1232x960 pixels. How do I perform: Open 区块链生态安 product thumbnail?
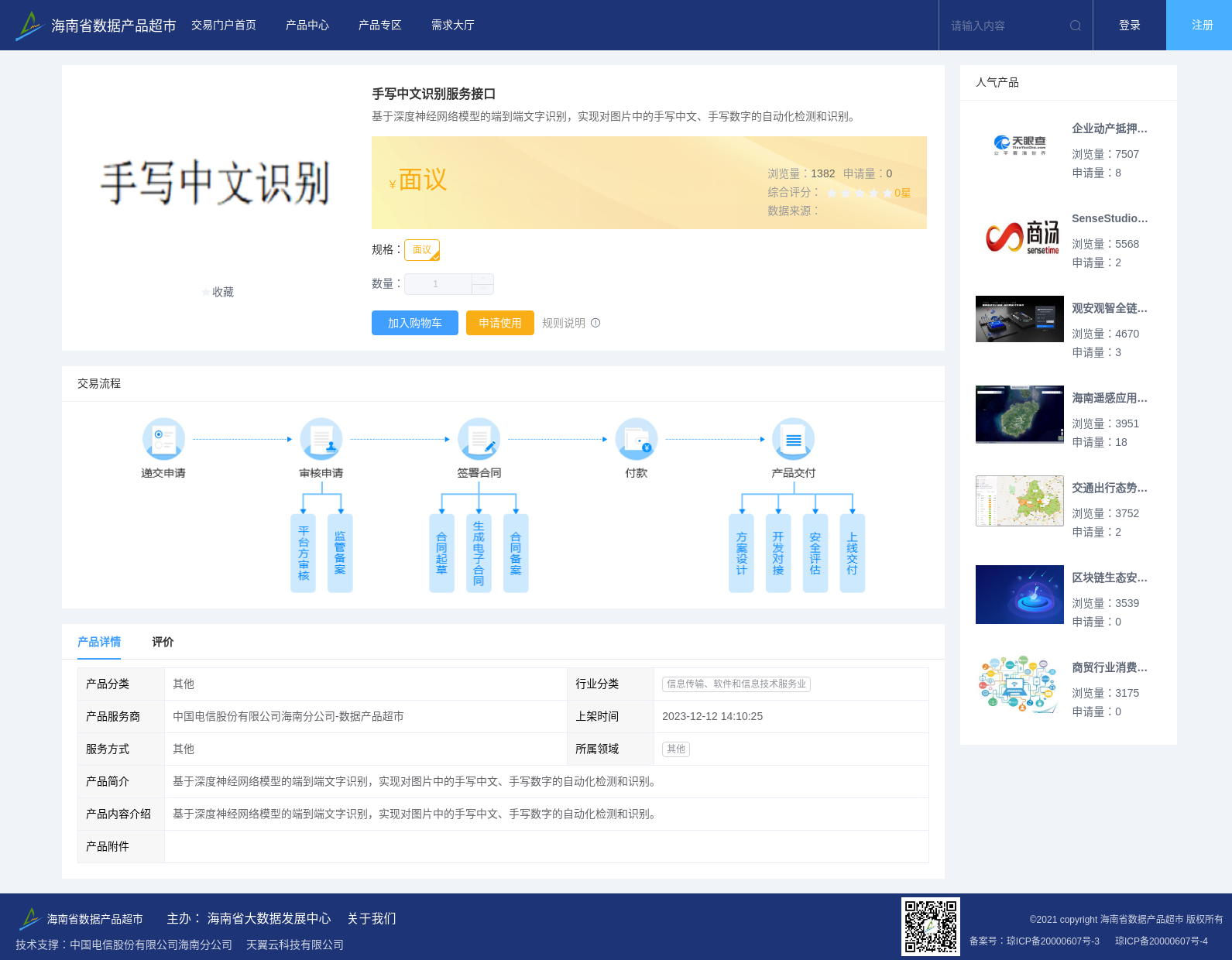point(1020,595)
